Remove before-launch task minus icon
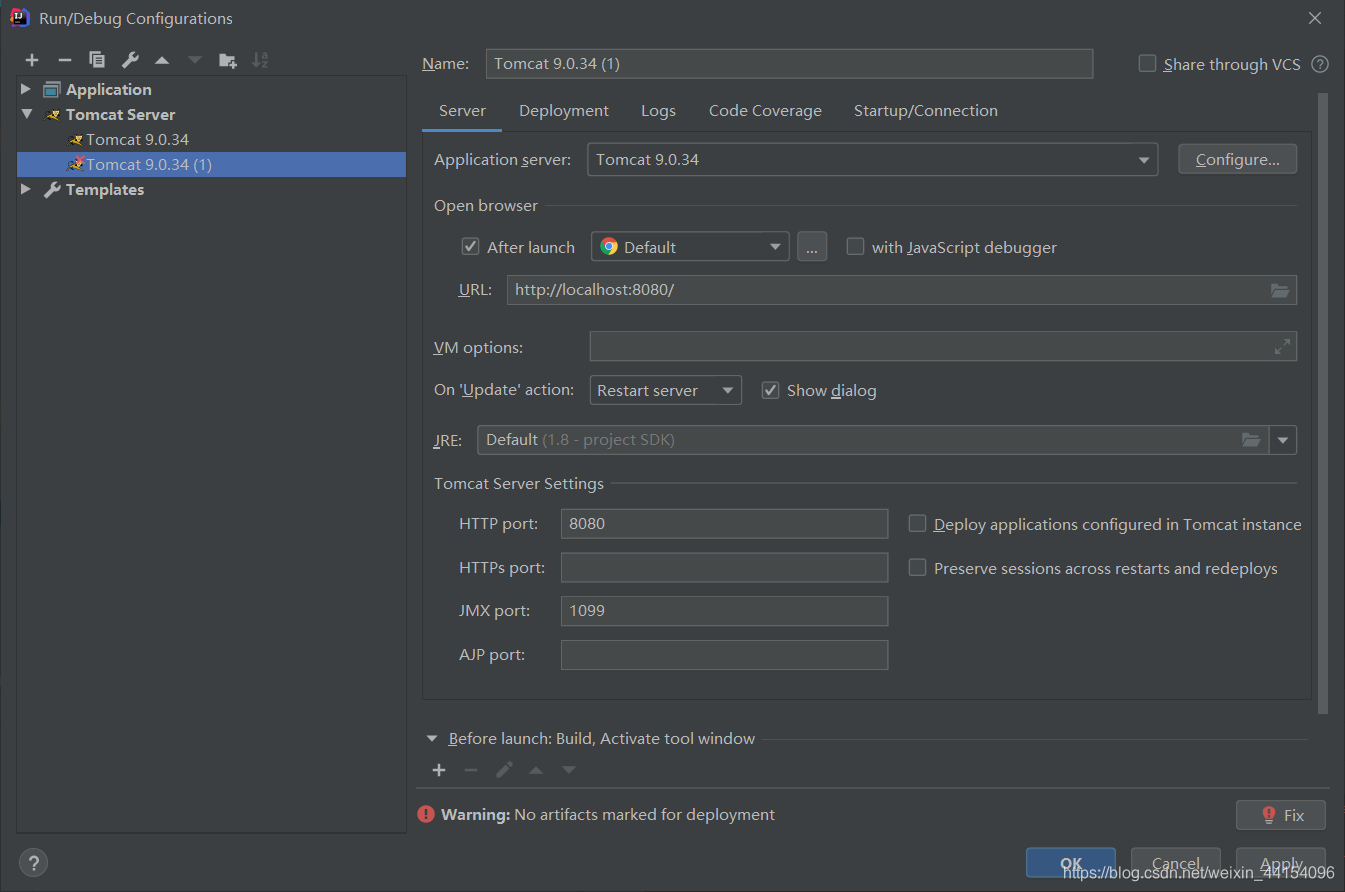The height and width of the screenshot is (892, 1345). pyautogui.click(x=471, y=770)
